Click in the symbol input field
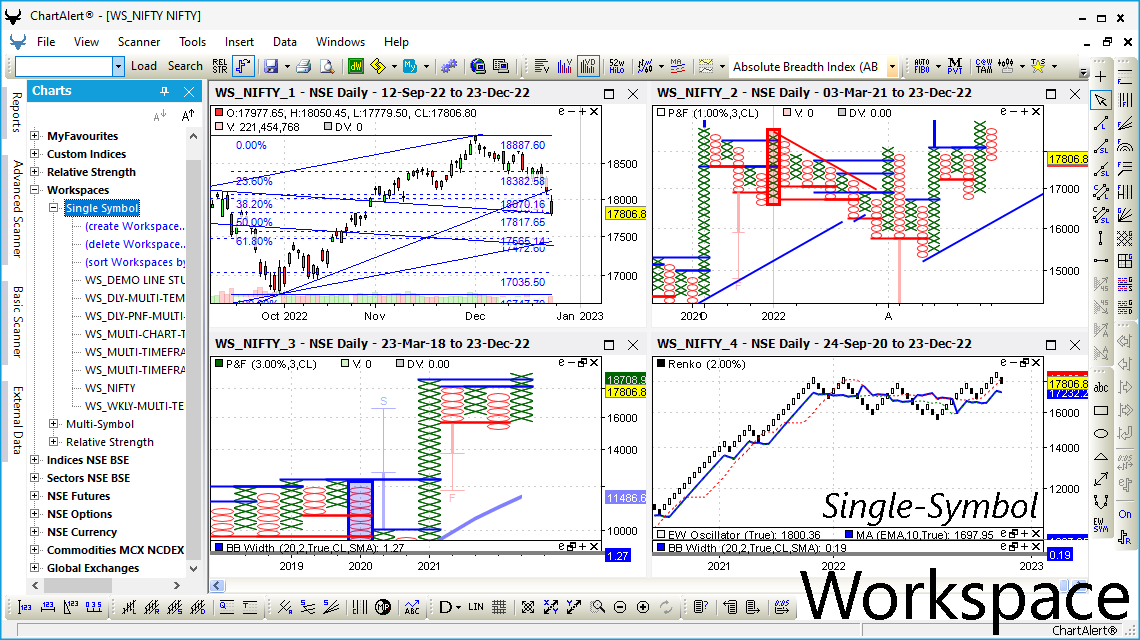The image size is (1140, 640). pos(64,66)
